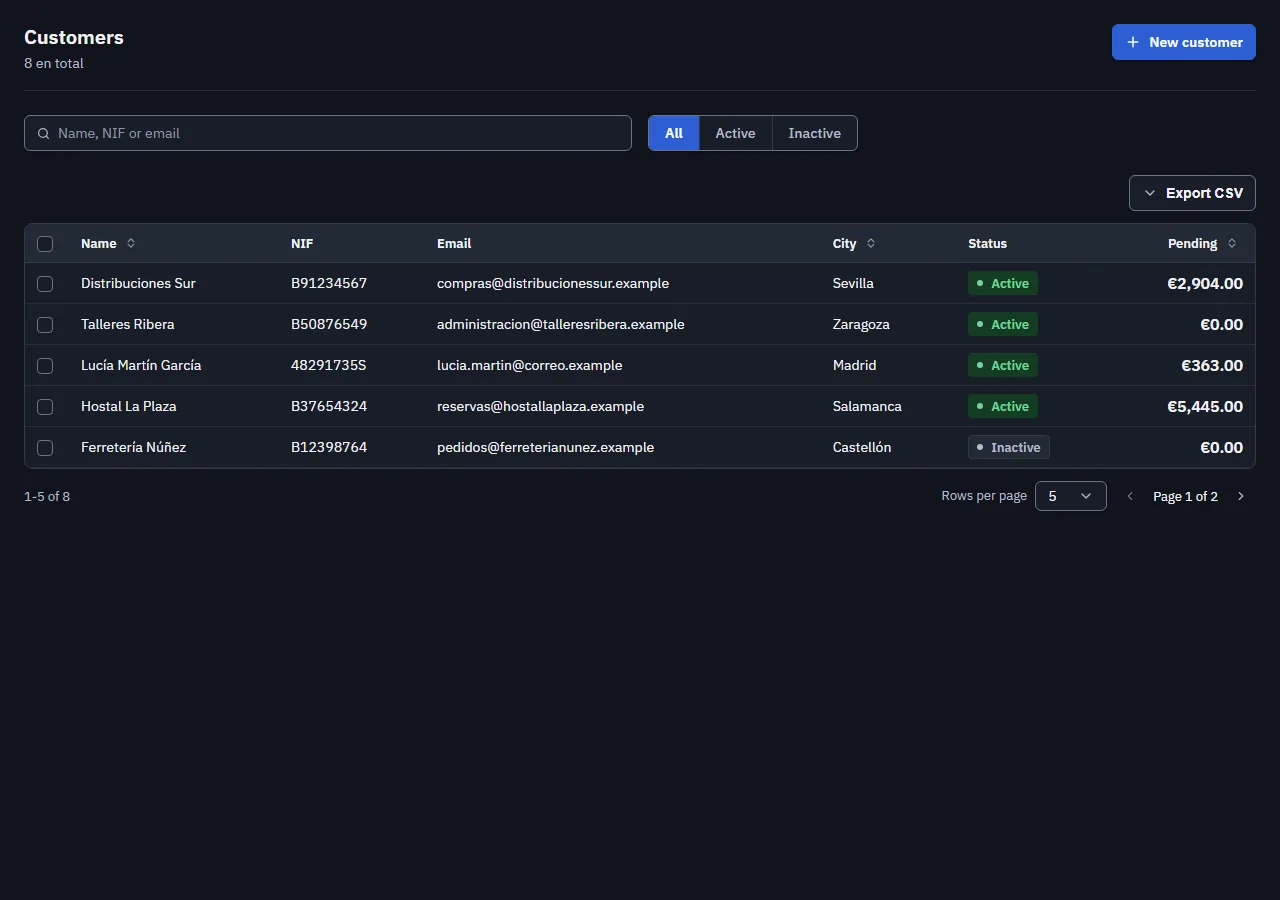Click email reservas@hostallaplaza.example
The width and height of the screenshot is (1280, 900).
click(x=541, y=407)
